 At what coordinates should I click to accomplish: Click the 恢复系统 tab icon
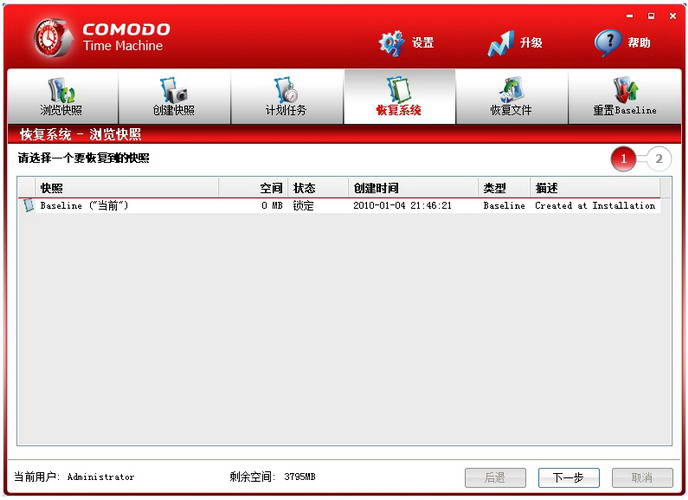pyautogui.click(x=398, y=89)
